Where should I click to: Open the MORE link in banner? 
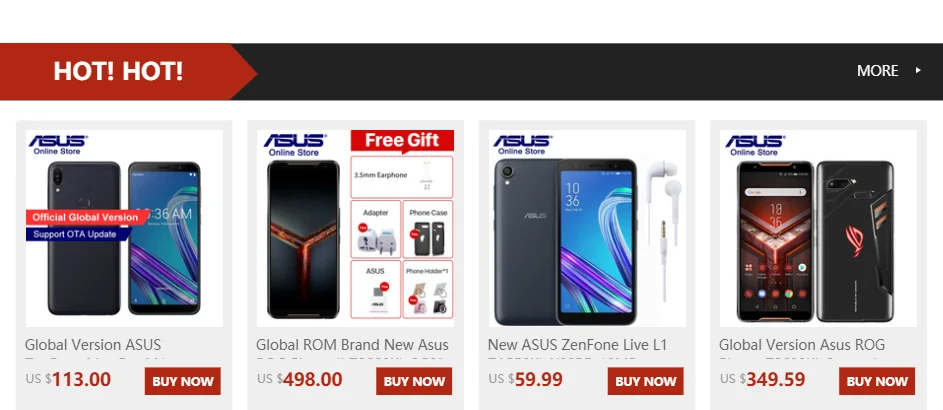(877, 70)
